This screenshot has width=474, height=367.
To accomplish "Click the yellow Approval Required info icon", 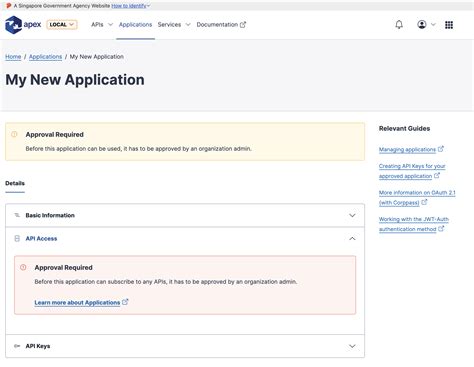I will point(14,134).
